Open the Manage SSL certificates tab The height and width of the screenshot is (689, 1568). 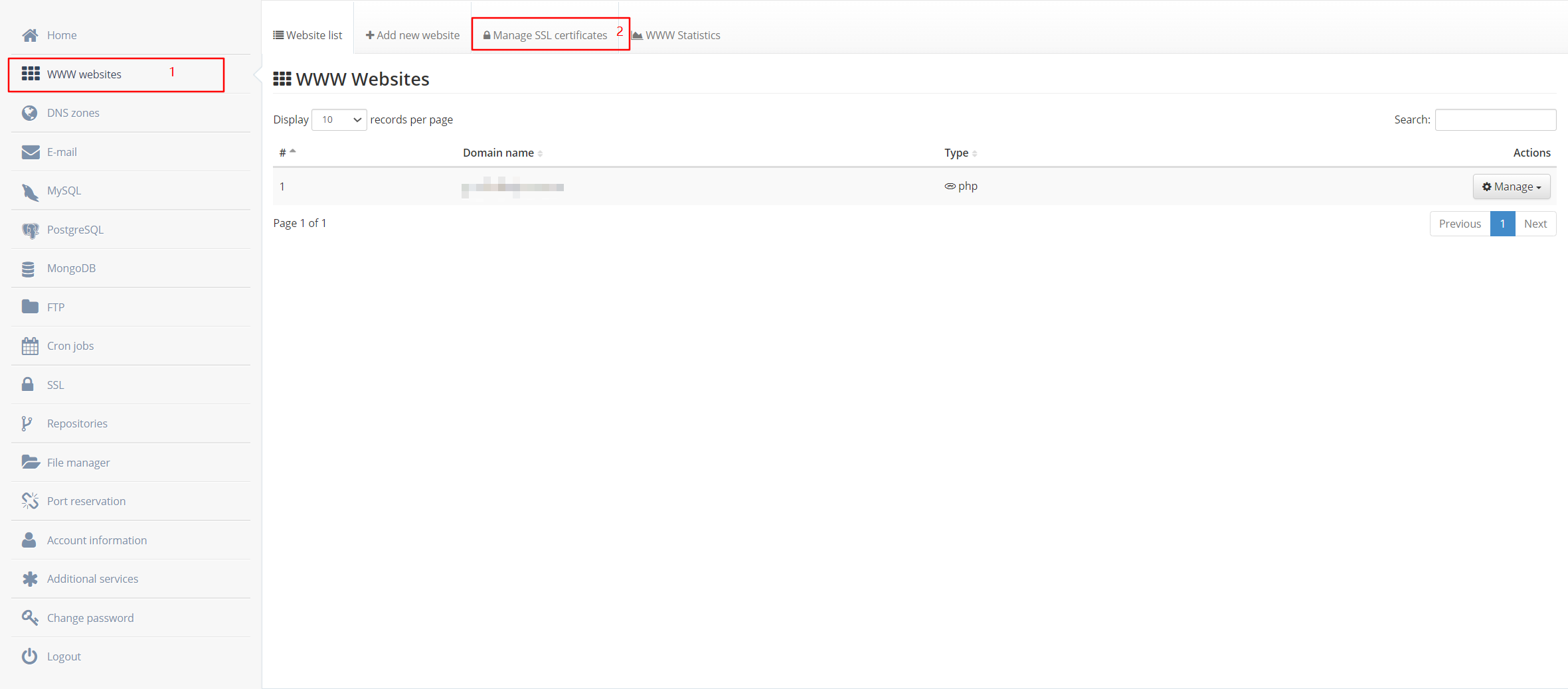[546, 35]
